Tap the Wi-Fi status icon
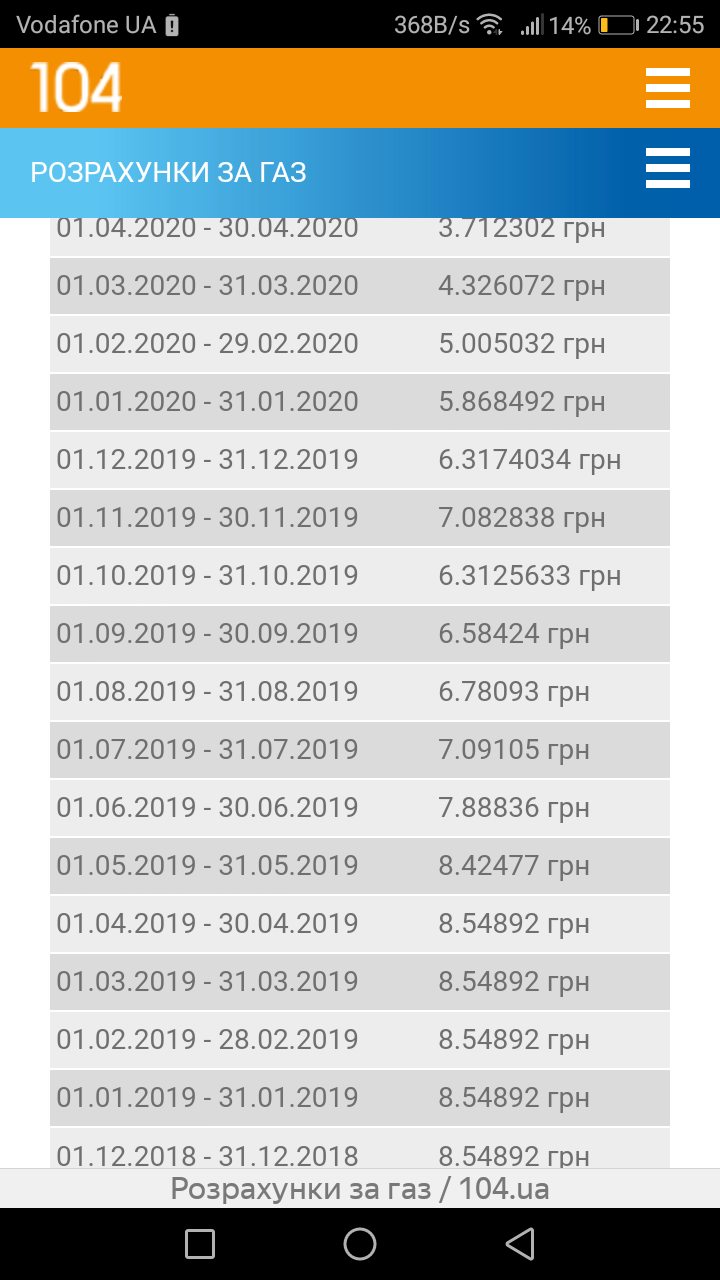Viewport: 720px width, 1280px height. [490, 25]
